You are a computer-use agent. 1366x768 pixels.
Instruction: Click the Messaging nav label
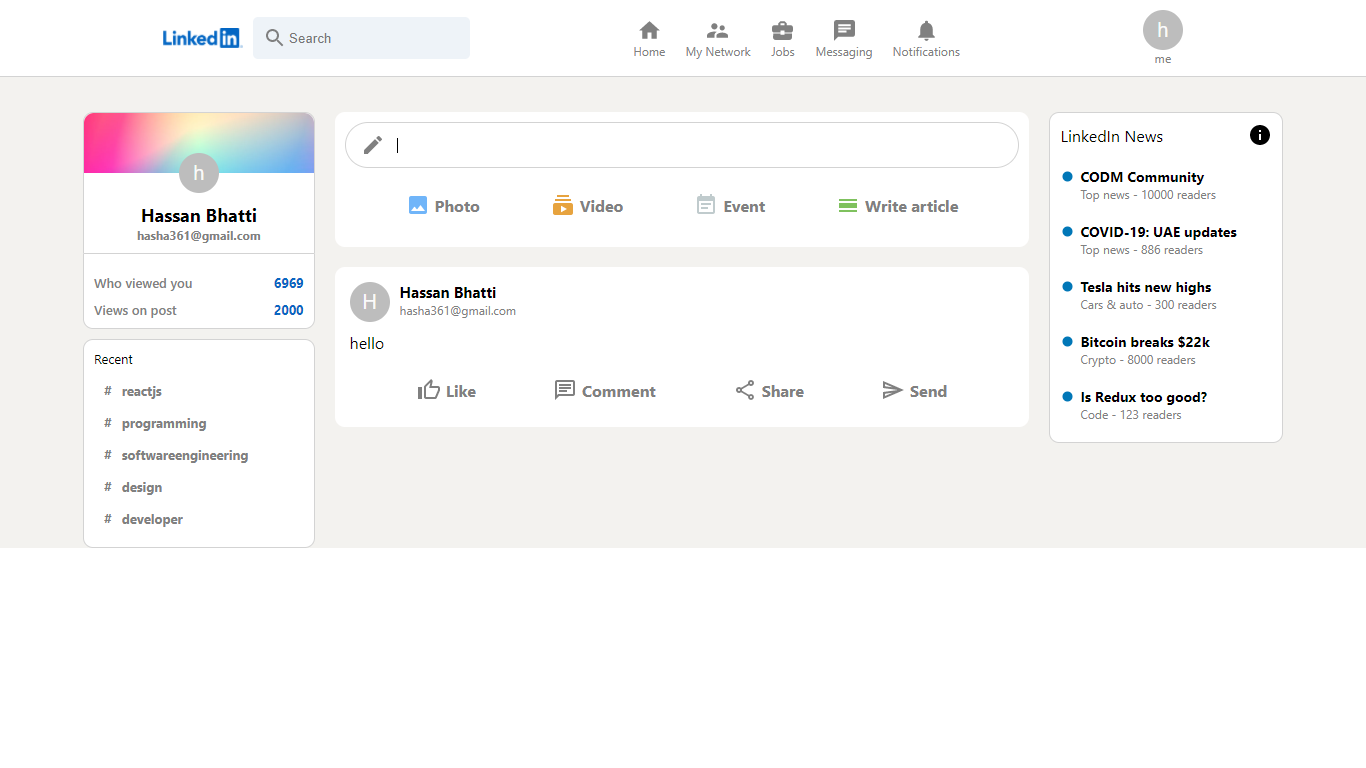click(844, 52)
